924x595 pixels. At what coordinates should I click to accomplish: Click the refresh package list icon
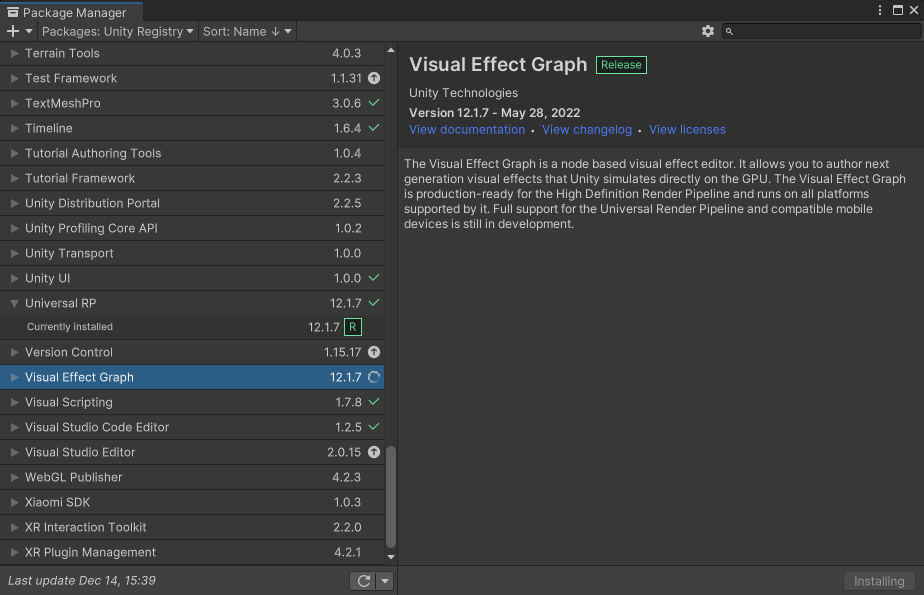coord(363,581)
